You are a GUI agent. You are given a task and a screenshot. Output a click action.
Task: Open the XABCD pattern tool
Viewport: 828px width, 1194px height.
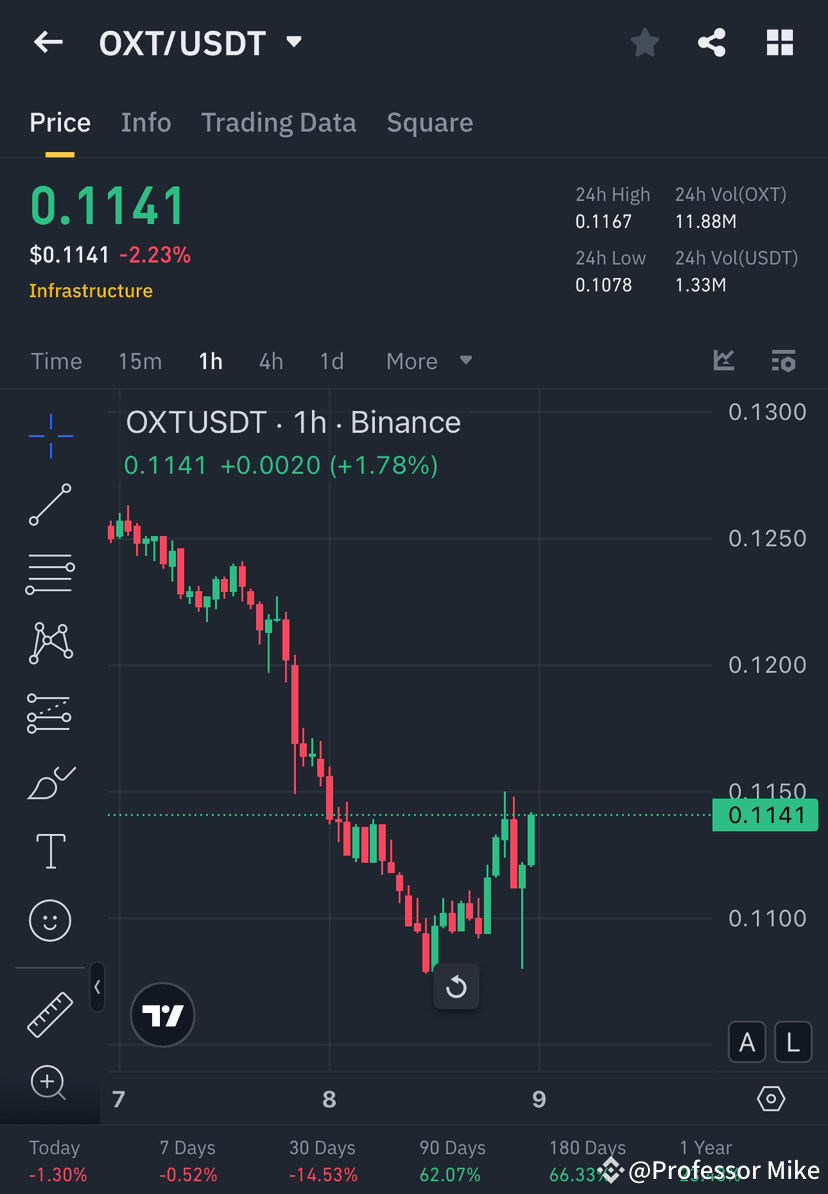tap(50, 643)
